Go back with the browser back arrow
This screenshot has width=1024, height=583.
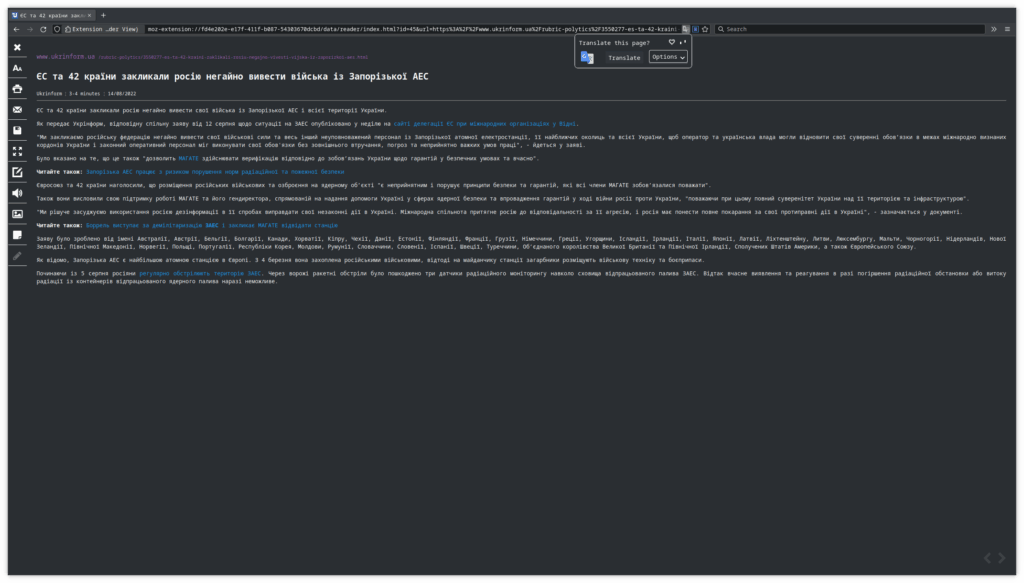(16, 29)
